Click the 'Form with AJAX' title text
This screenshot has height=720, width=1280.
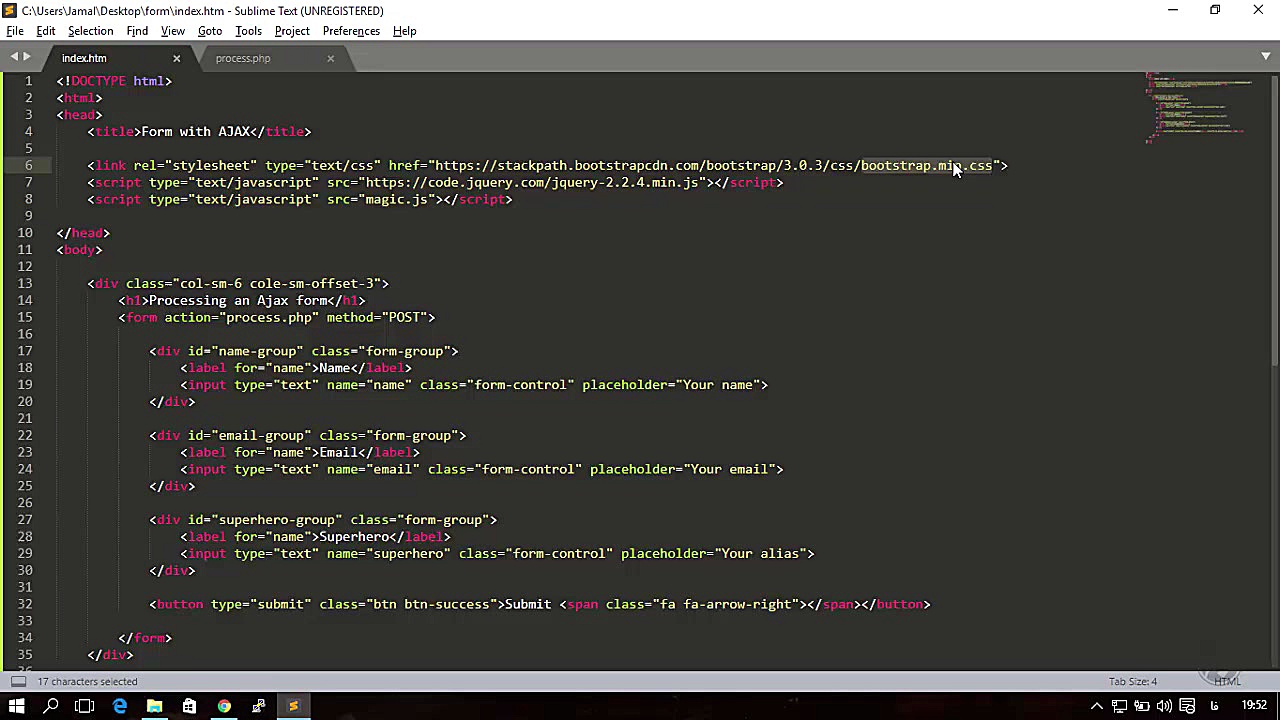coord(195,131)
